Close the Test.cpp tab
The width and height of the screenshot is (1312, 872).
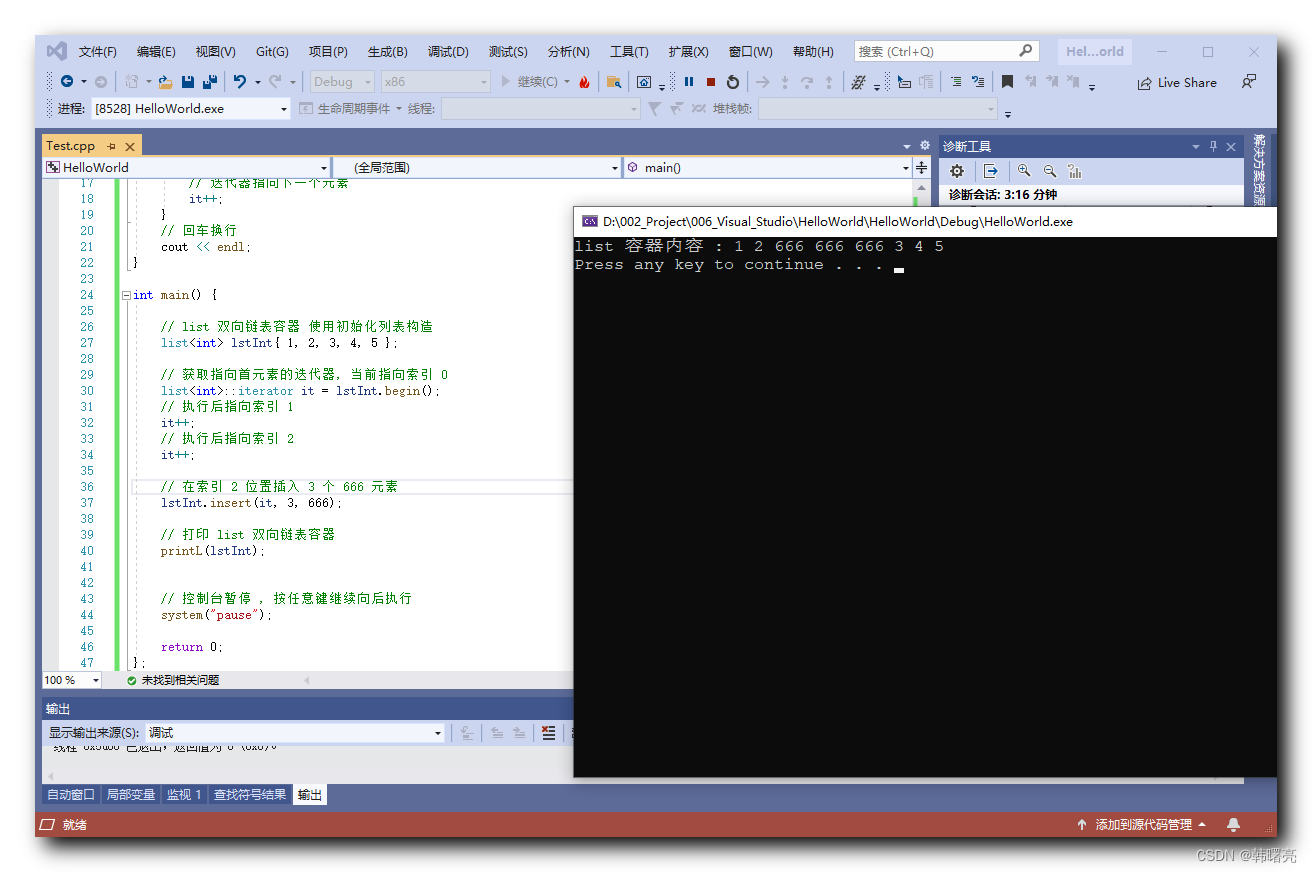point(129,146)
